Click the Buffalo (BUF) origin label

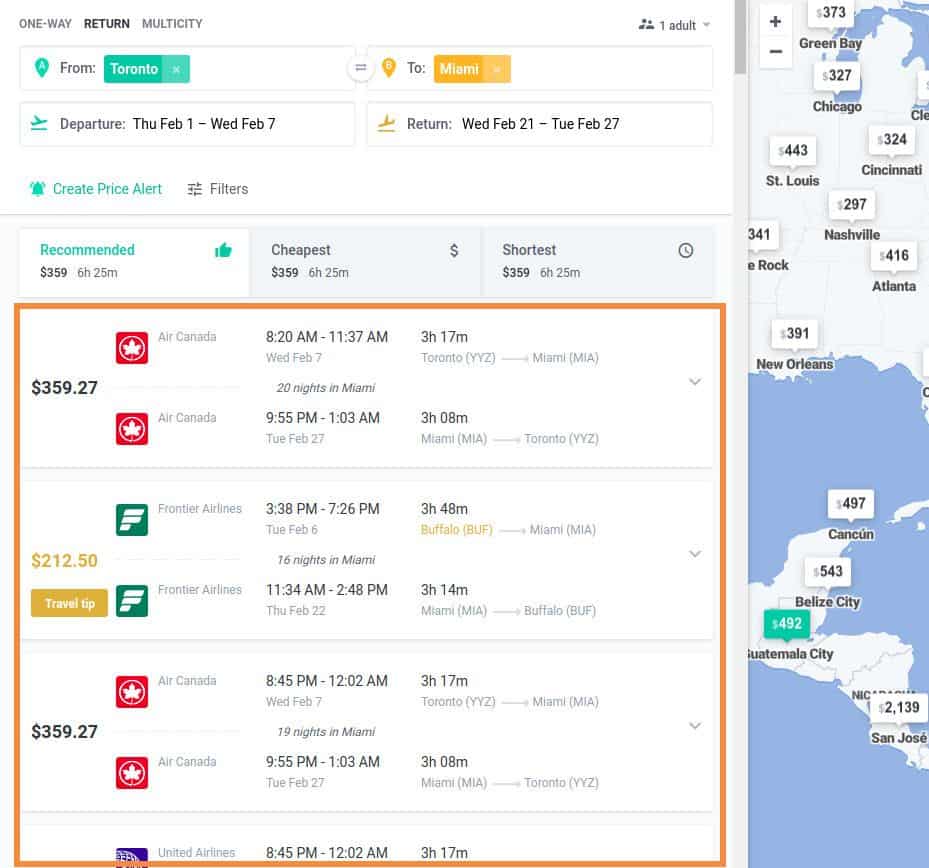[x=457, y=530]
